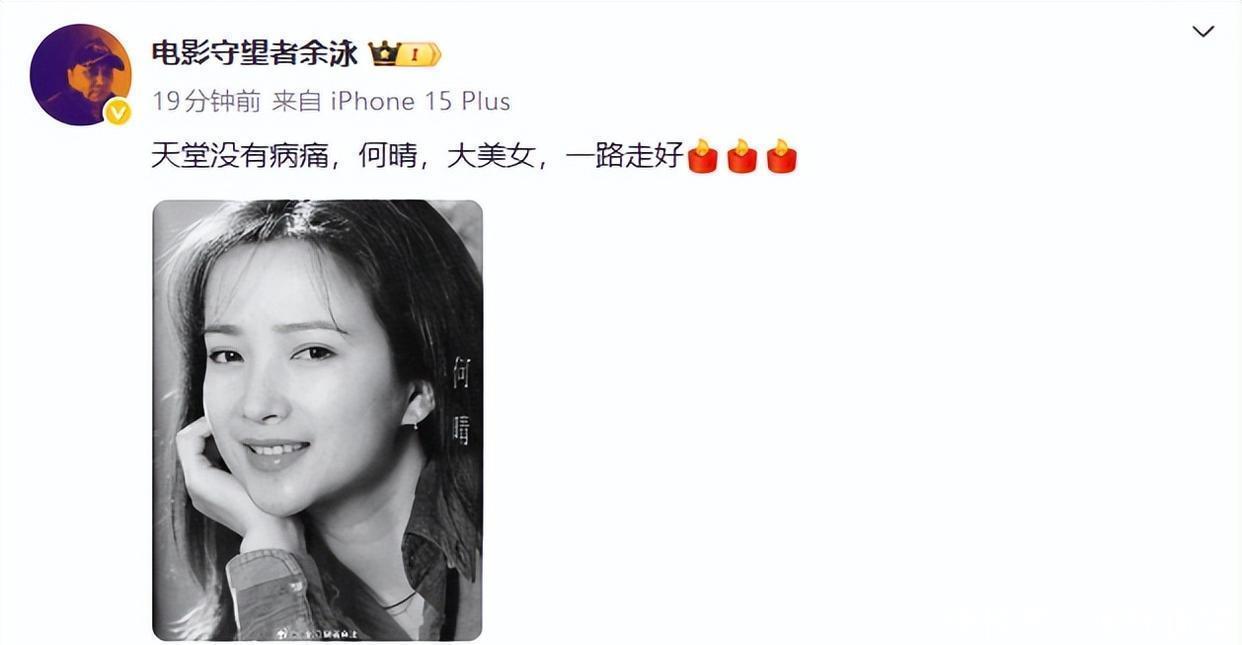Click the 19分钟前 timestamp

206,101
